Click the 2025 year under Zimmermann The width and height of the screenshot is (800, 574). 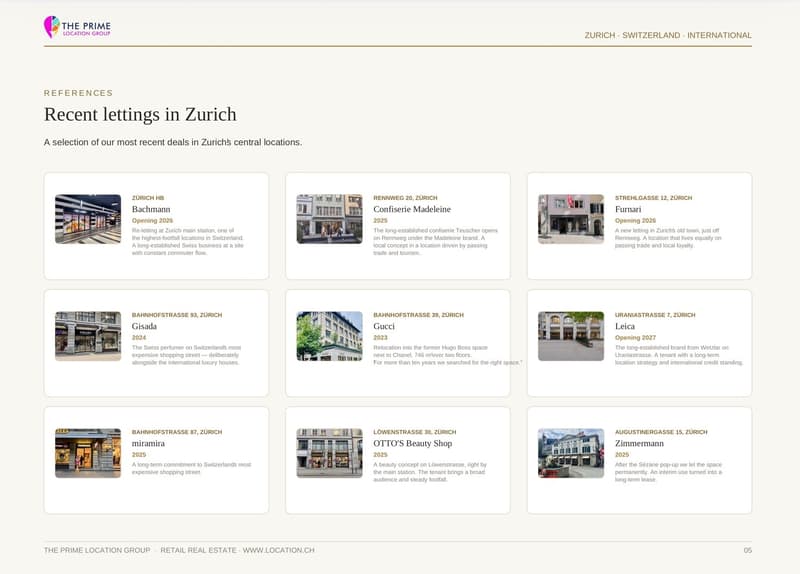point(622,455)
